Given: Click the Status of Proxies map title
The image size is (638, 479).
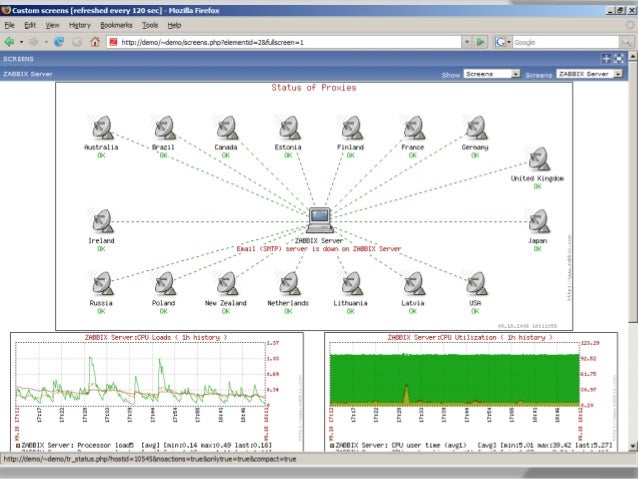Looking at the screenshot, I should (x=314, y=87).
